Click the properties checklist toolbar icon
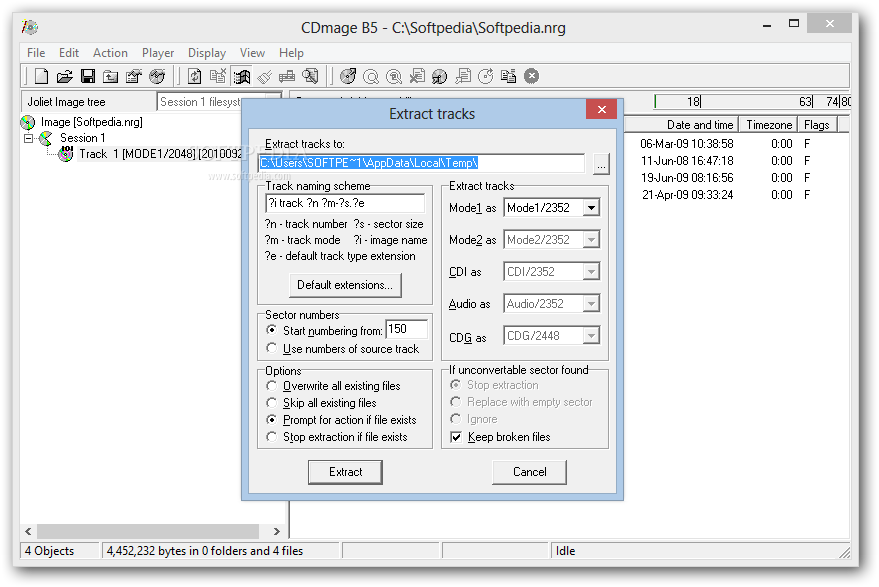Screen dimensions: 879x587 (133, 76)
